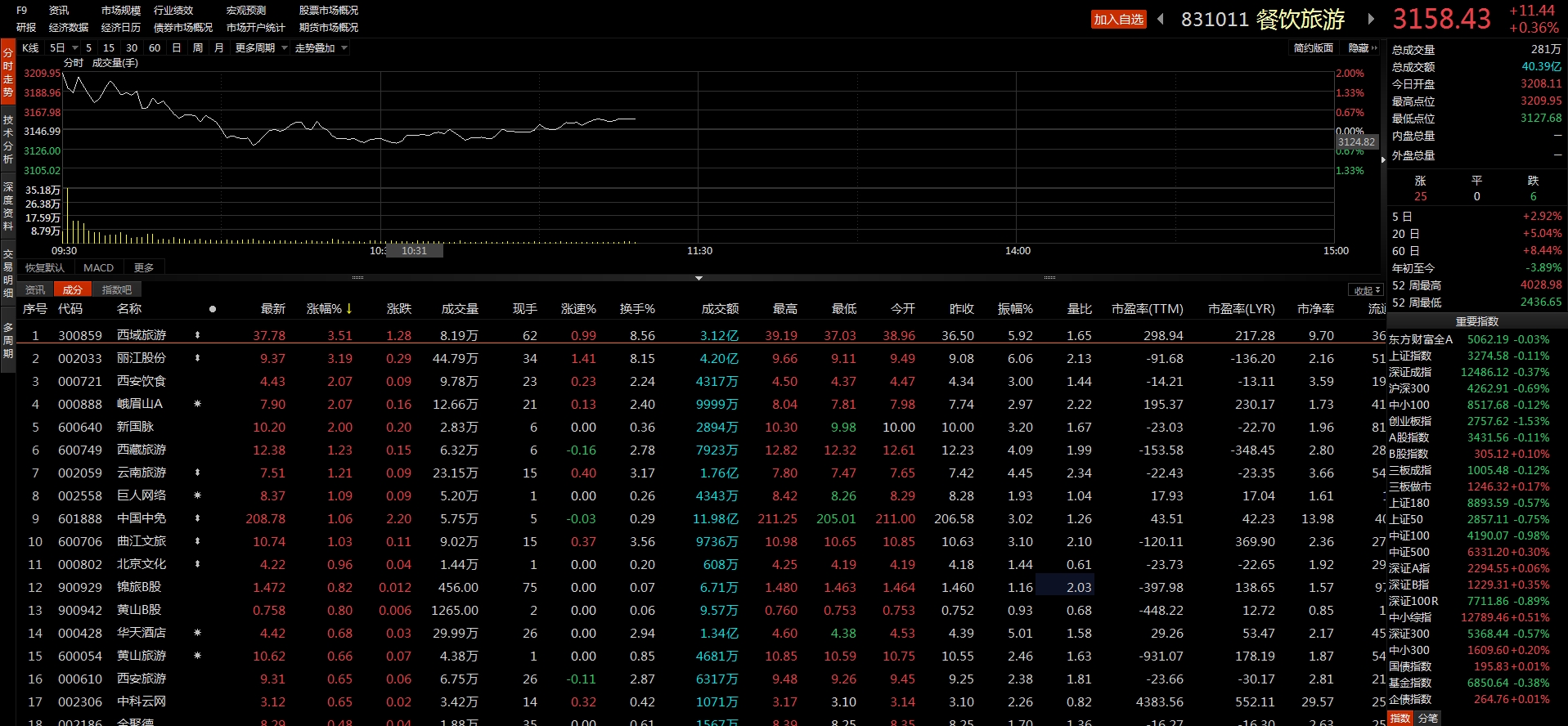1568x726 pixels.
Task: Click the chart and table divider handle
Action: (x=699, y=278)
